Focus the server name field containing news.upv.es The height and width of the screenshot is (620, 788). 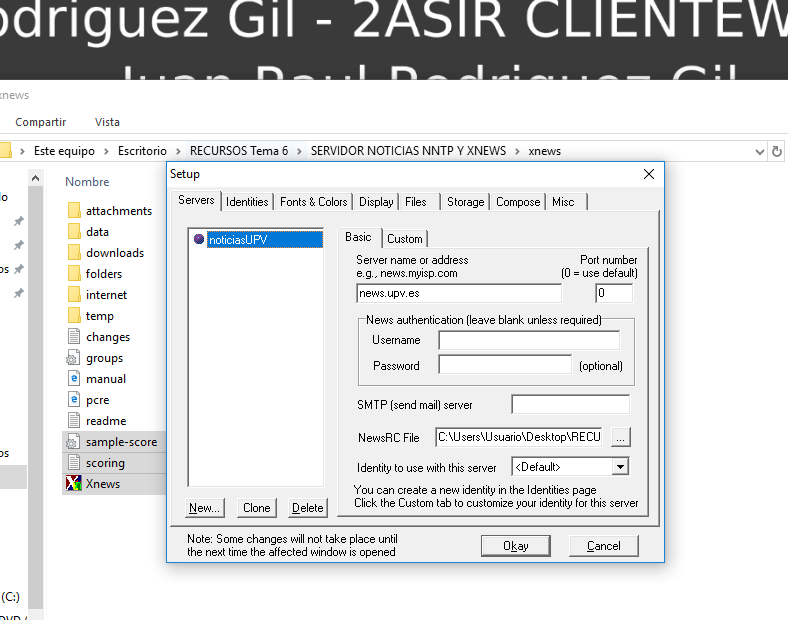[x=459, y=293]
